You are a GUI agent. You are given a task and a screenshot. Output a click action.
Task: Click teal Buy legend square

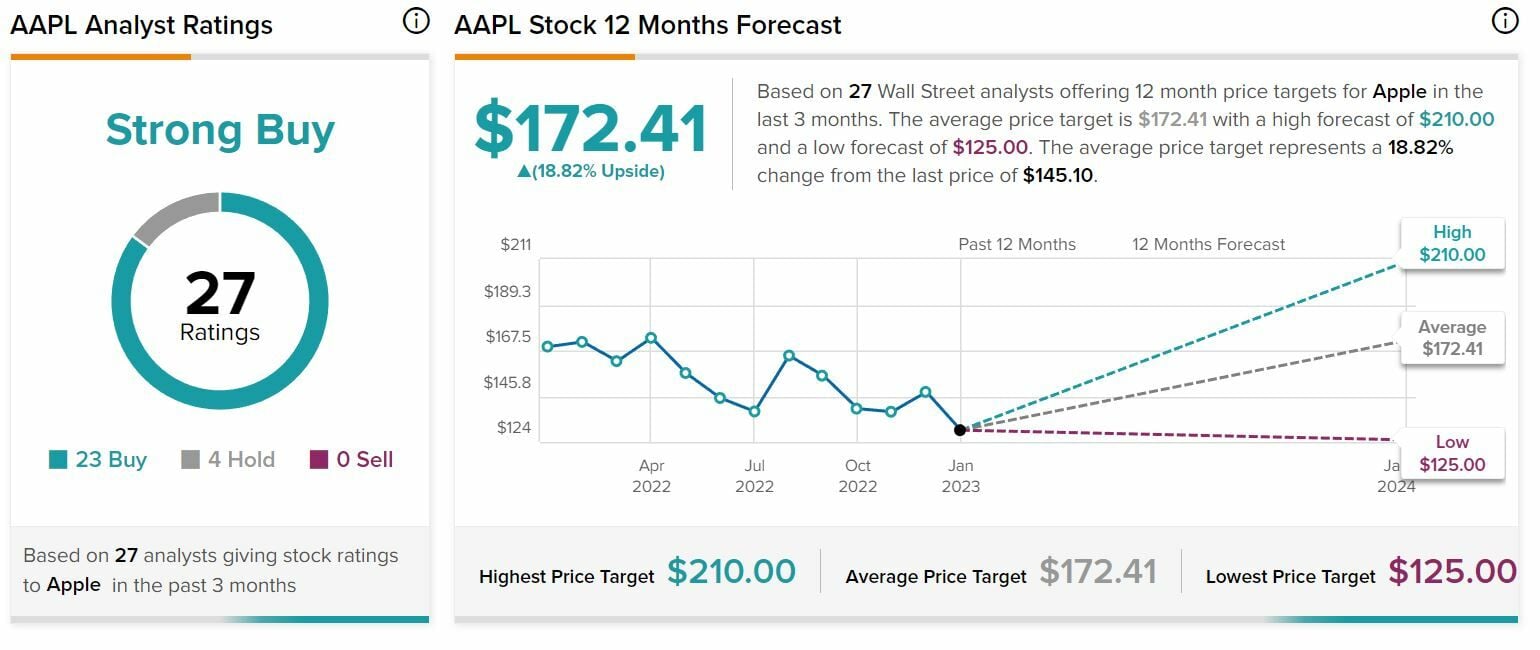point(58,460)
